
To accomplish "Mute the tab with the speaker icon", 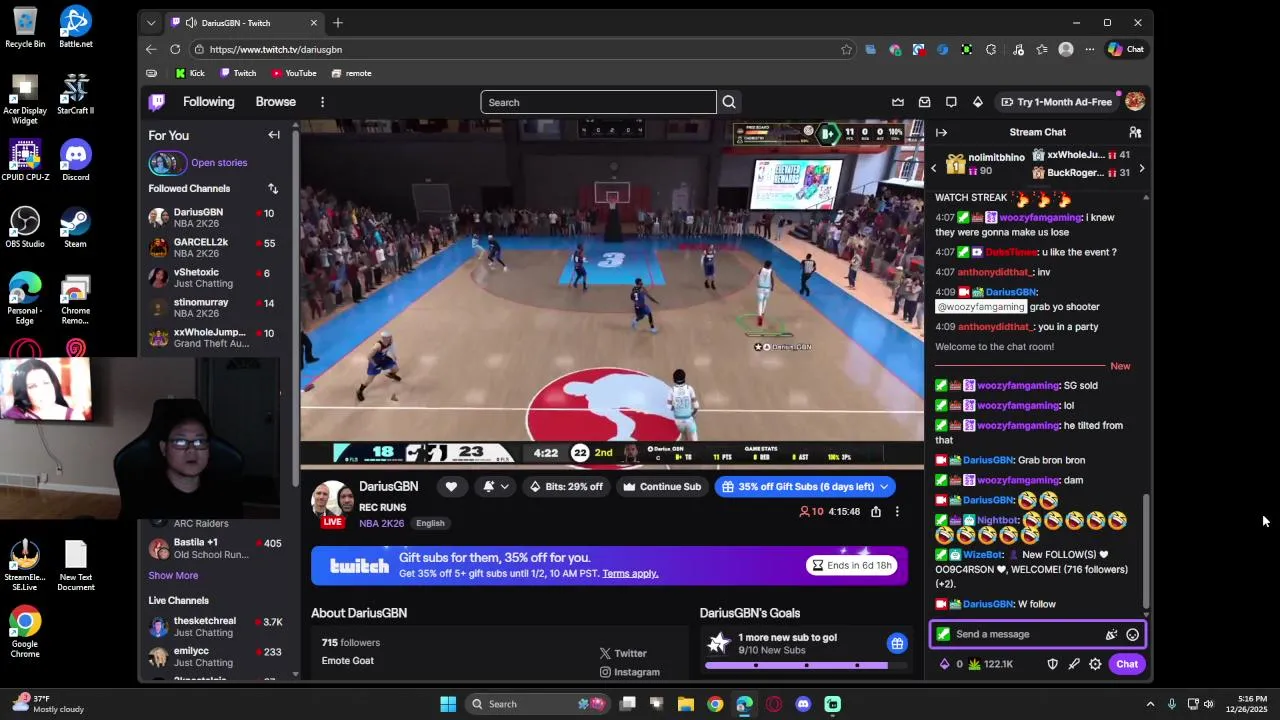I will pyautogui.click(x=190, y=23).
